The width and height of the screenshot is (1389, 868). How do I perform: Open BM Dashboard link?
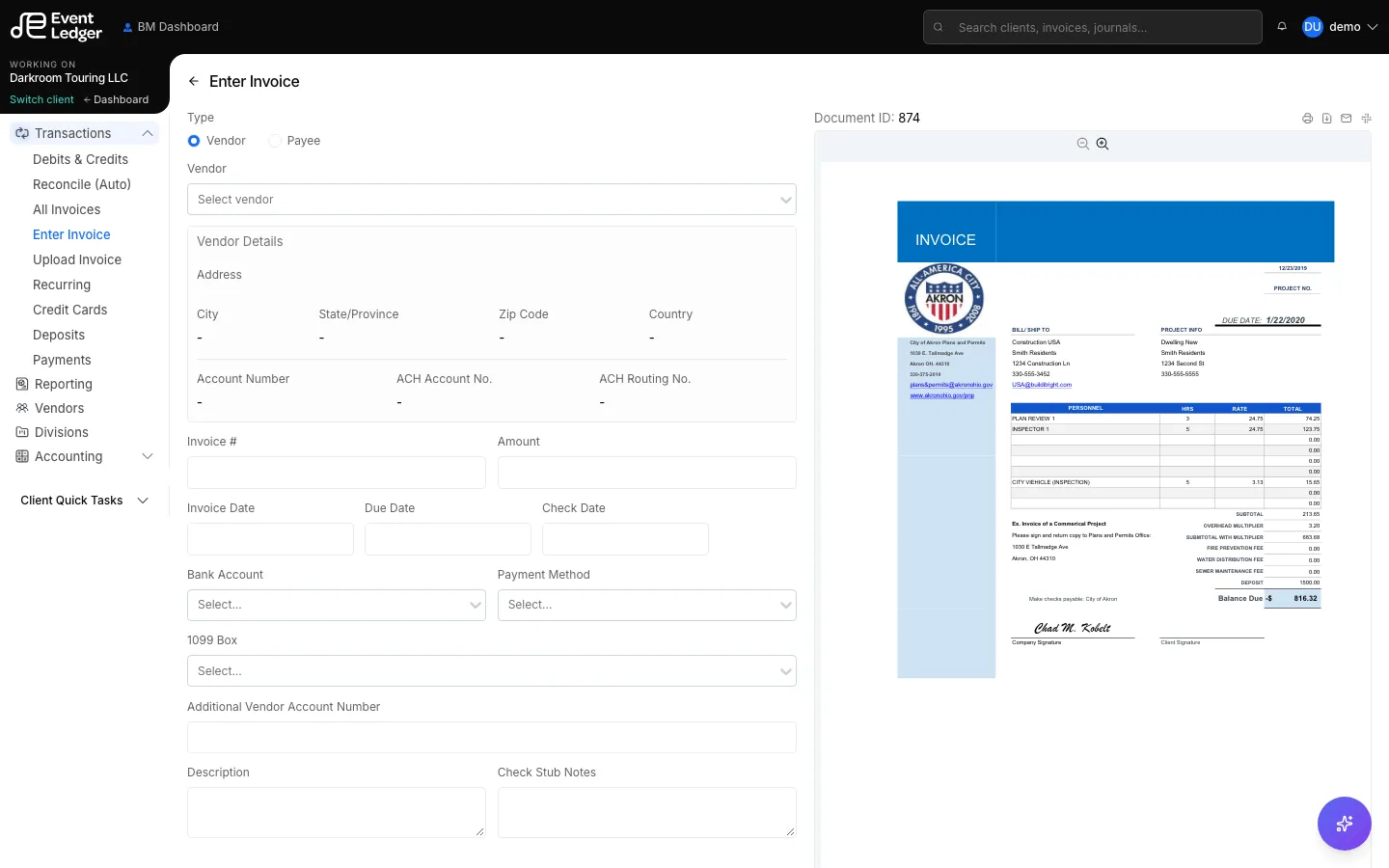coord(171,27)
